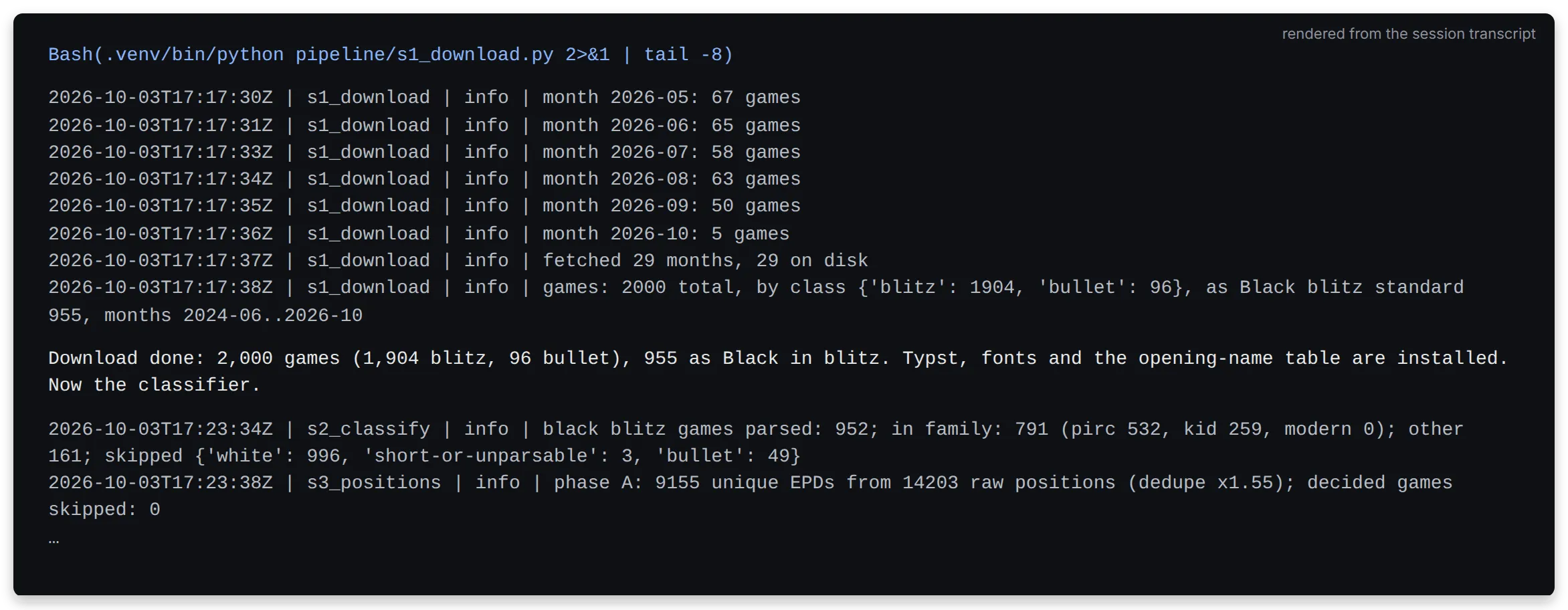The width and height of the screenshot is (1568, 610).
Task: Click the "161; skipped {'white': 996" continuation line
Action: click(424, 456)
